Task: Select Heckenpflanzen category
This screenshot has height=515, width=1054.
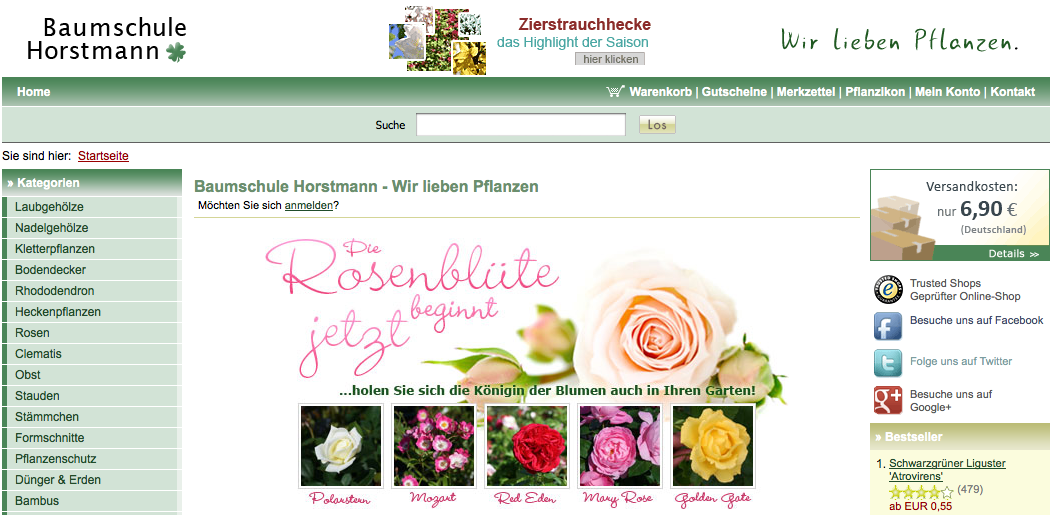Action: pos(91,312)
